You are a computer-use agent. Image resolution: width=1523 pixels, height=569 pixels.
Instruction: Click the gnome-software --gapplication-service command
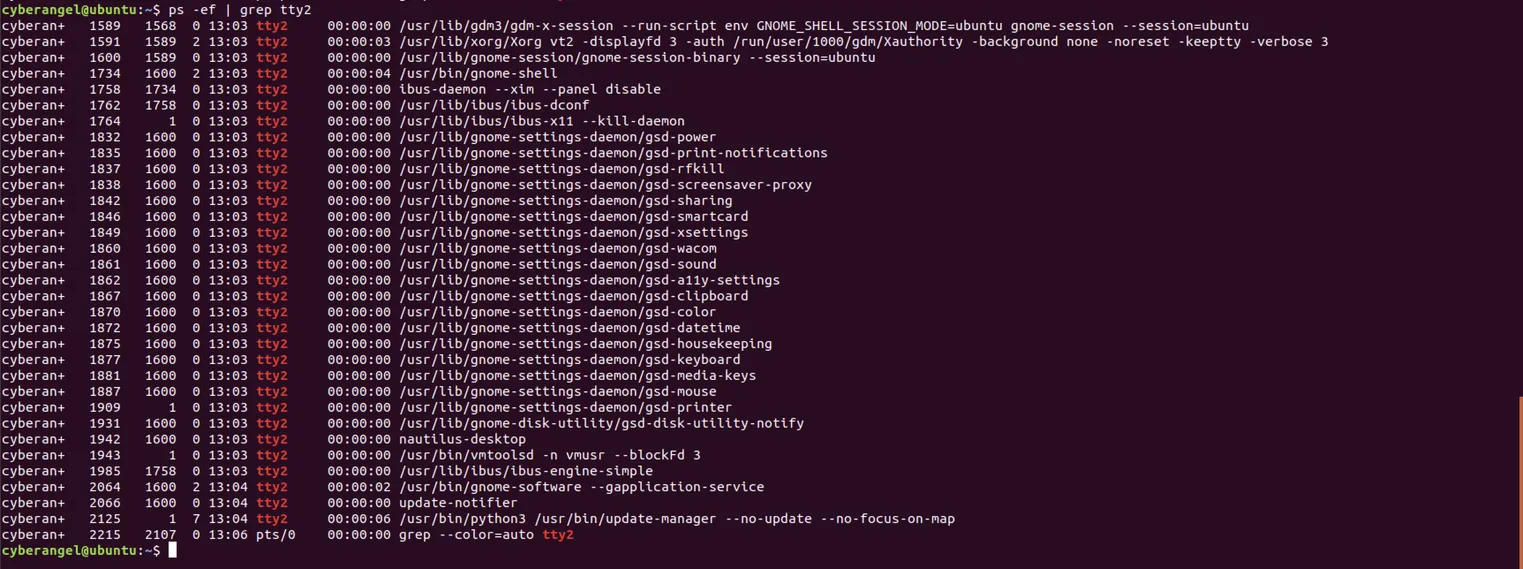pos(581,487)
